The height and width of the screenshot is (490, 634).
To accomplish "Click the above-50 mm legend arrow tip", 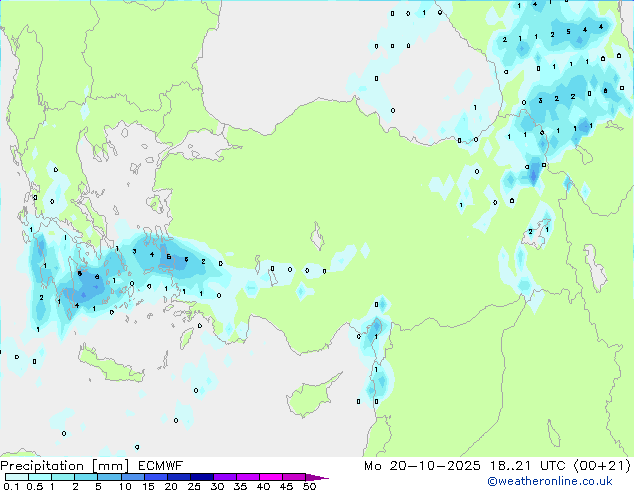I will 317,477.
